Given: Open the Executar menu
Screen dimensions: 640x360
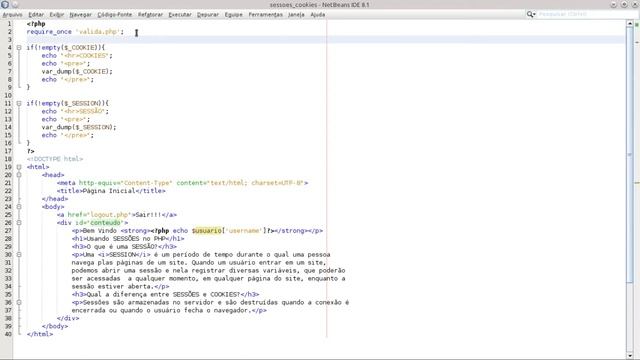Looking at the screenshot, I should [x=180, y=15].
